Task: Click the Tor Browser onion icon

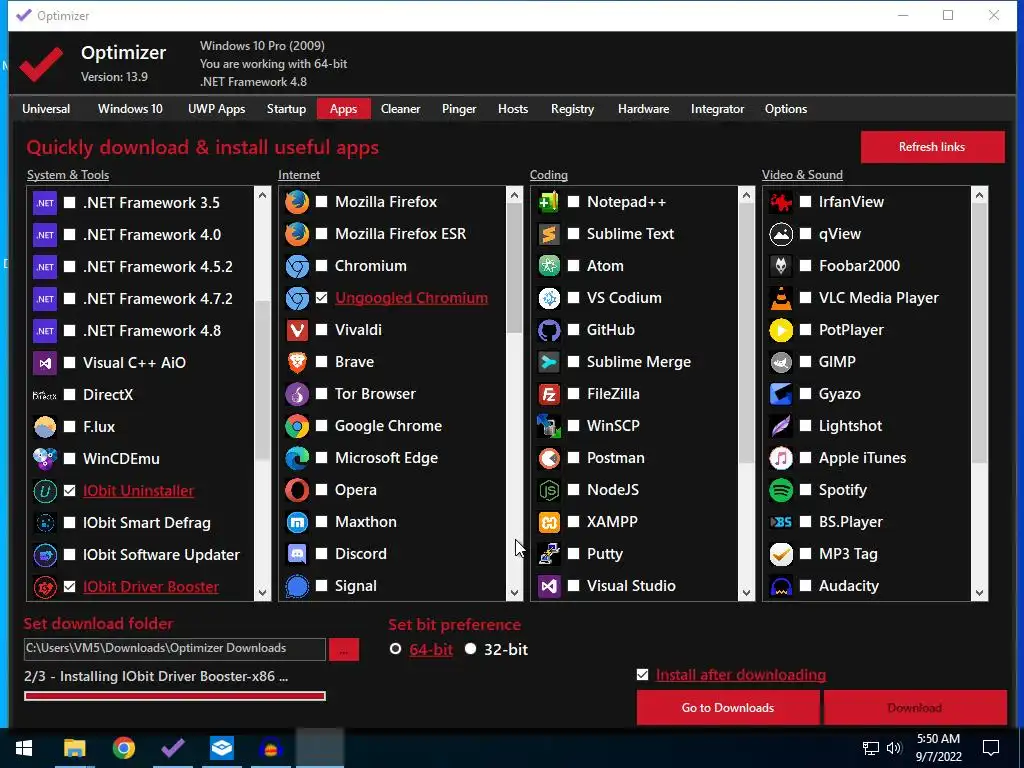Action: click(x=296, y=394)
